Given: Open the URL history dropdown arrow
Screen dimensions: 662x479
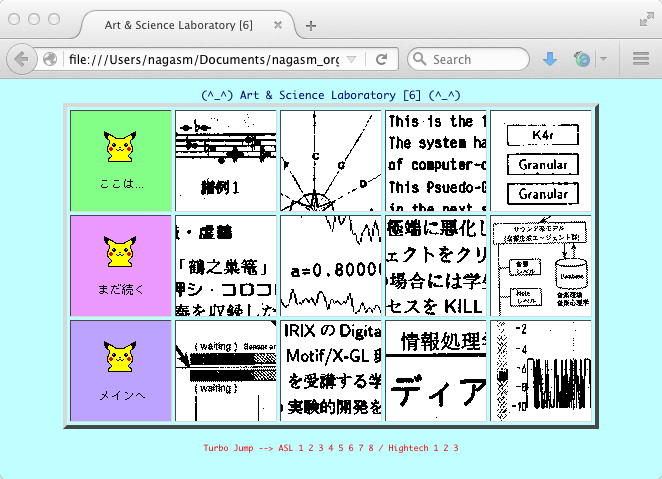Looking at the screenshot, I should point(351,60).
